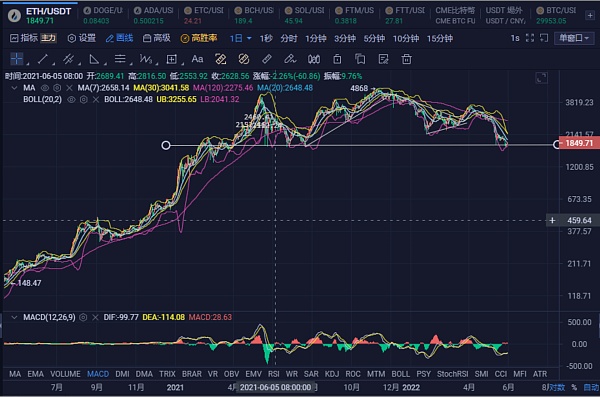Click the pencil freehand drawing icon
Viewport: 600px width, 397px height.
click(290, 59)
